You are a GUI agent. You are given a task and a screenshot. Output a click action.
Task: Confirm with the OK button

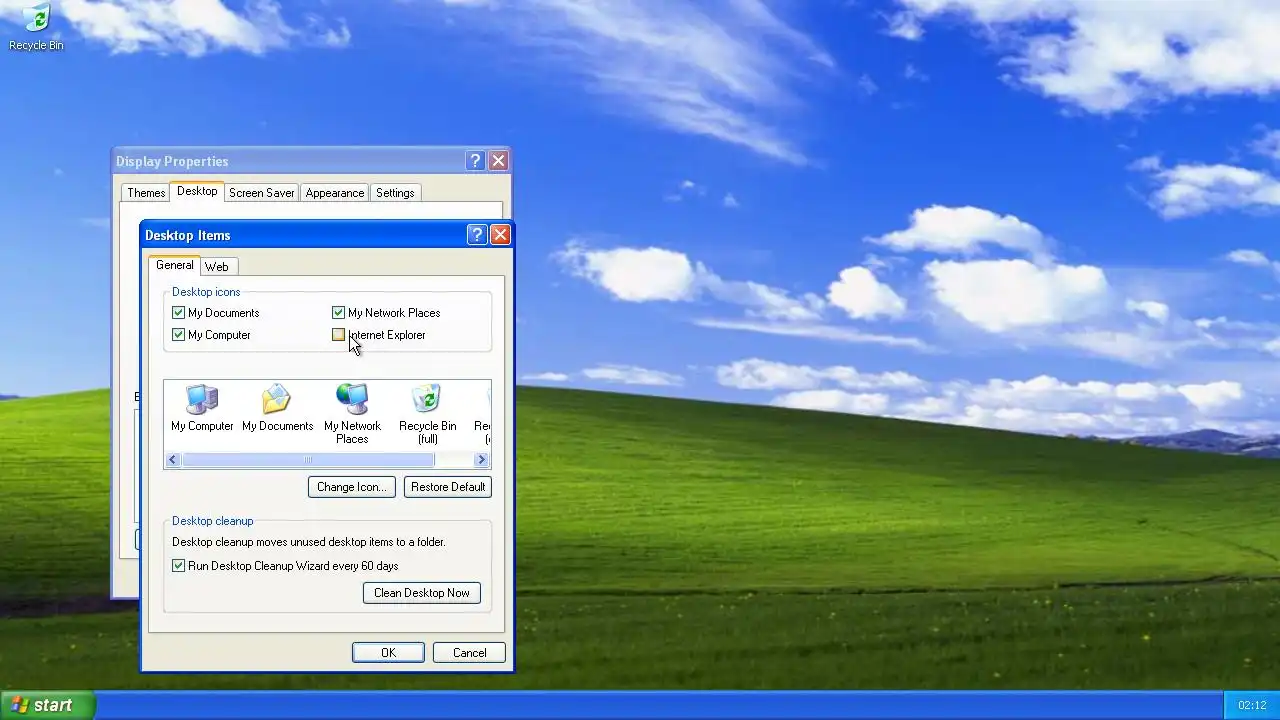pyautogui.click(x=388, y=653)
